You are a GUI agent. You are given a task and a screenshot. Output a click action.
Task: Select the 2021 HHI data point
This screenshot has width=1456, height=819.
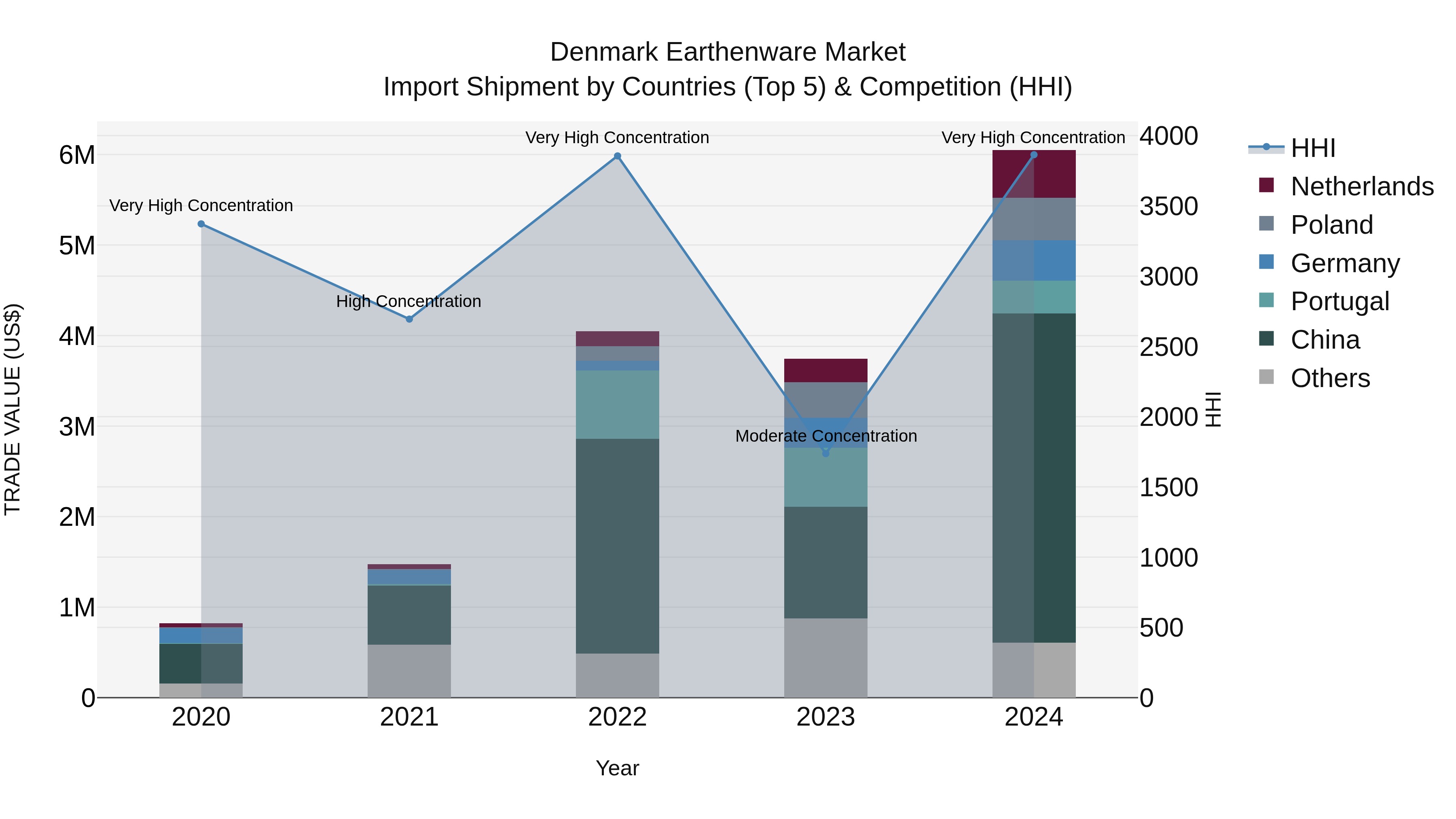pos(410,320)
